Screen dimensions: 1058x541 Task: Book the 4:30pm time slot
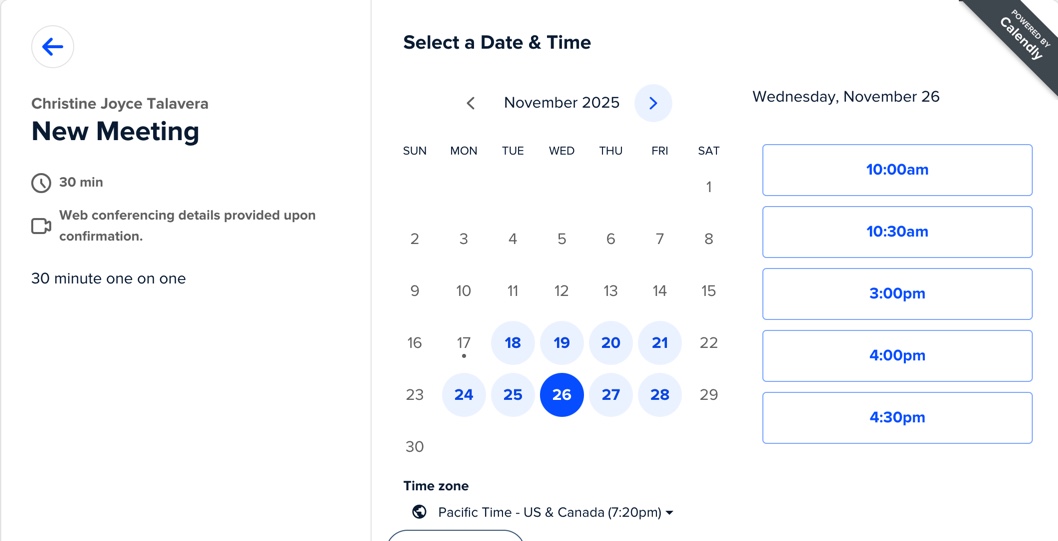click(x=897, y=418)
